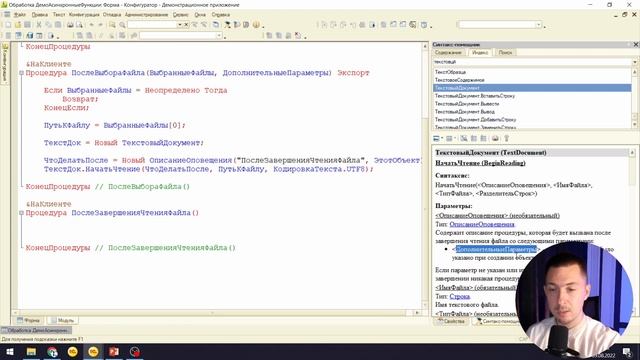The height and width of the screenshot is (360, 640).
Task: Select ТекстовыйДокумент.ВставитьСтроку in index list
Action: click(532, 96)
